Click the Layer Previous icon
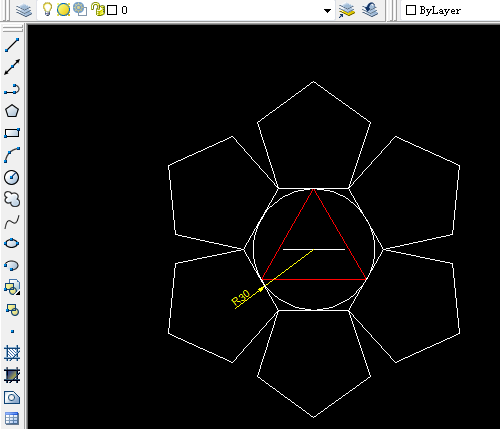Image resolution: width=500 pixels, height=429 pixels. click(x=370, y=10)
